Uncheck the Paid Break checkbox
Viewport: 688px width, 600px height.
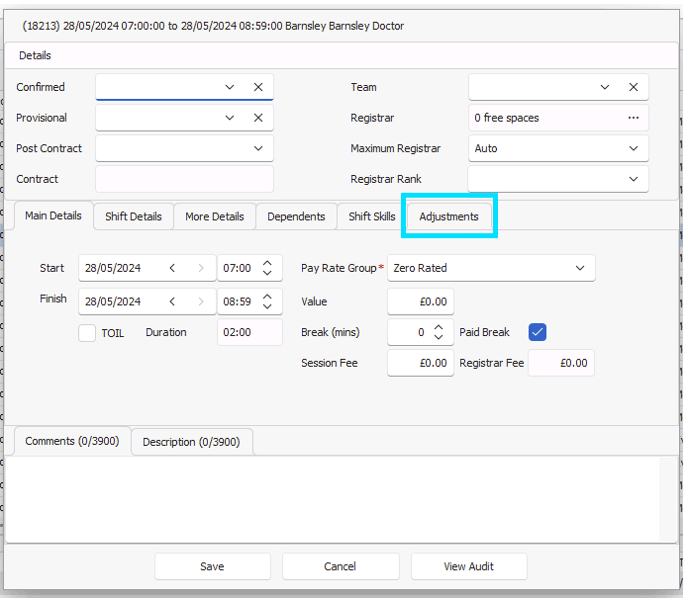click(537, 332)
